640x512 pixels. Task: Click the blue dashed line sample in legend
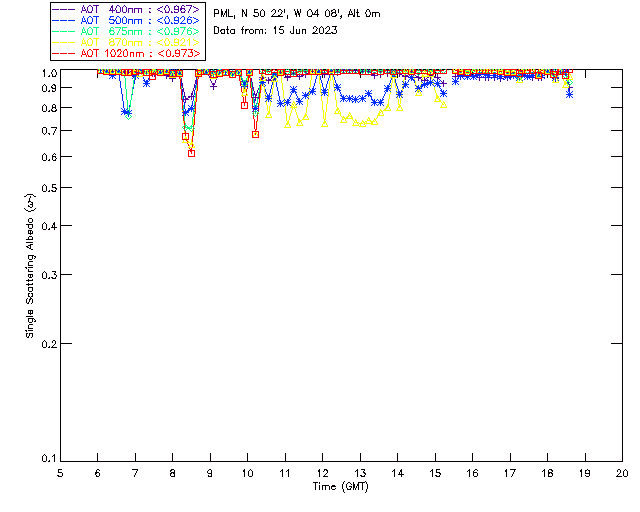(x=64, y=20)
